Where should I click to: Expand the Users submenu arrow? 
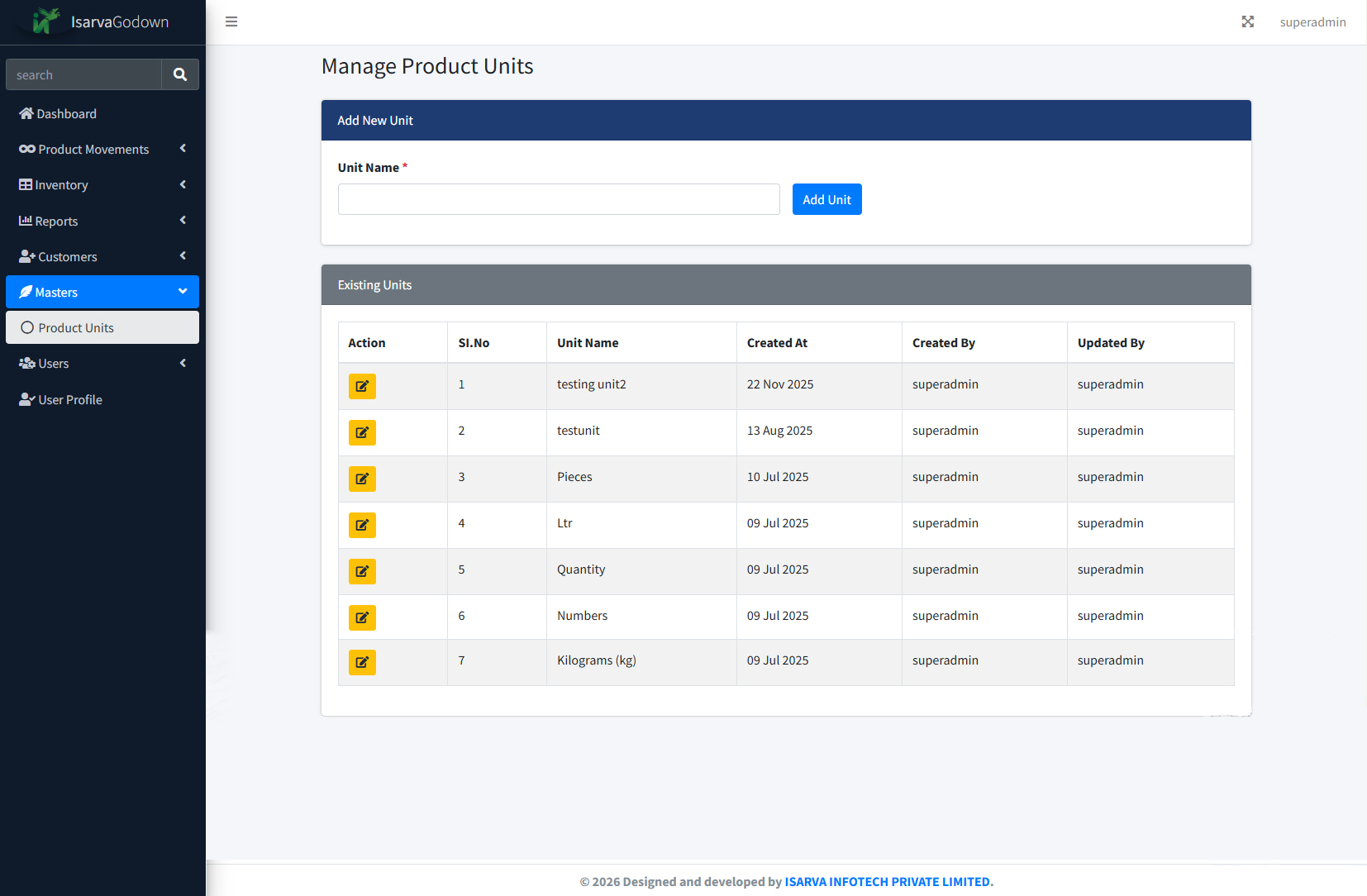tap(183, 363)
